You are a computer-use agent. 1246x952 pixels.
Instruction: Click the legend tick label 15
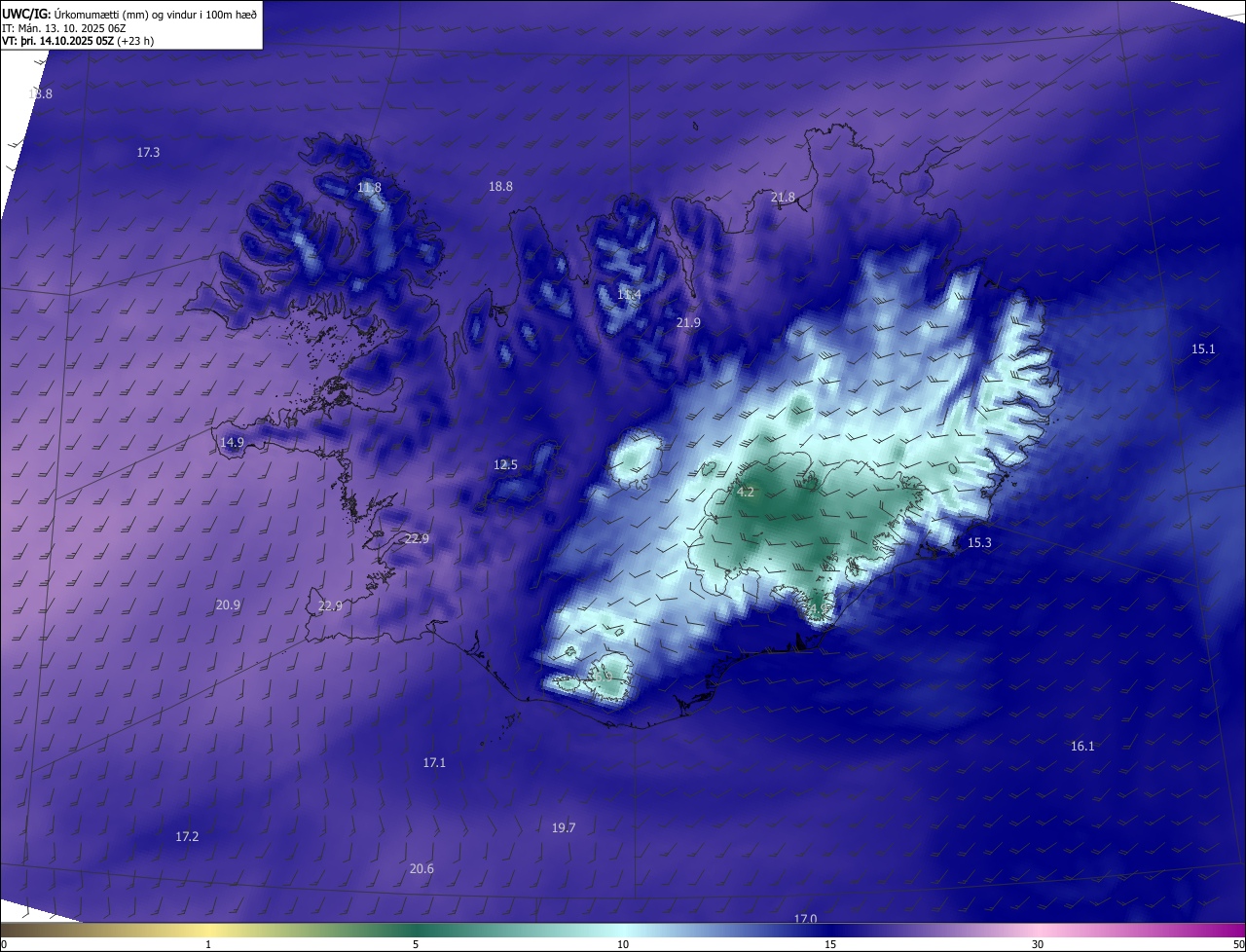click(830, 945)
